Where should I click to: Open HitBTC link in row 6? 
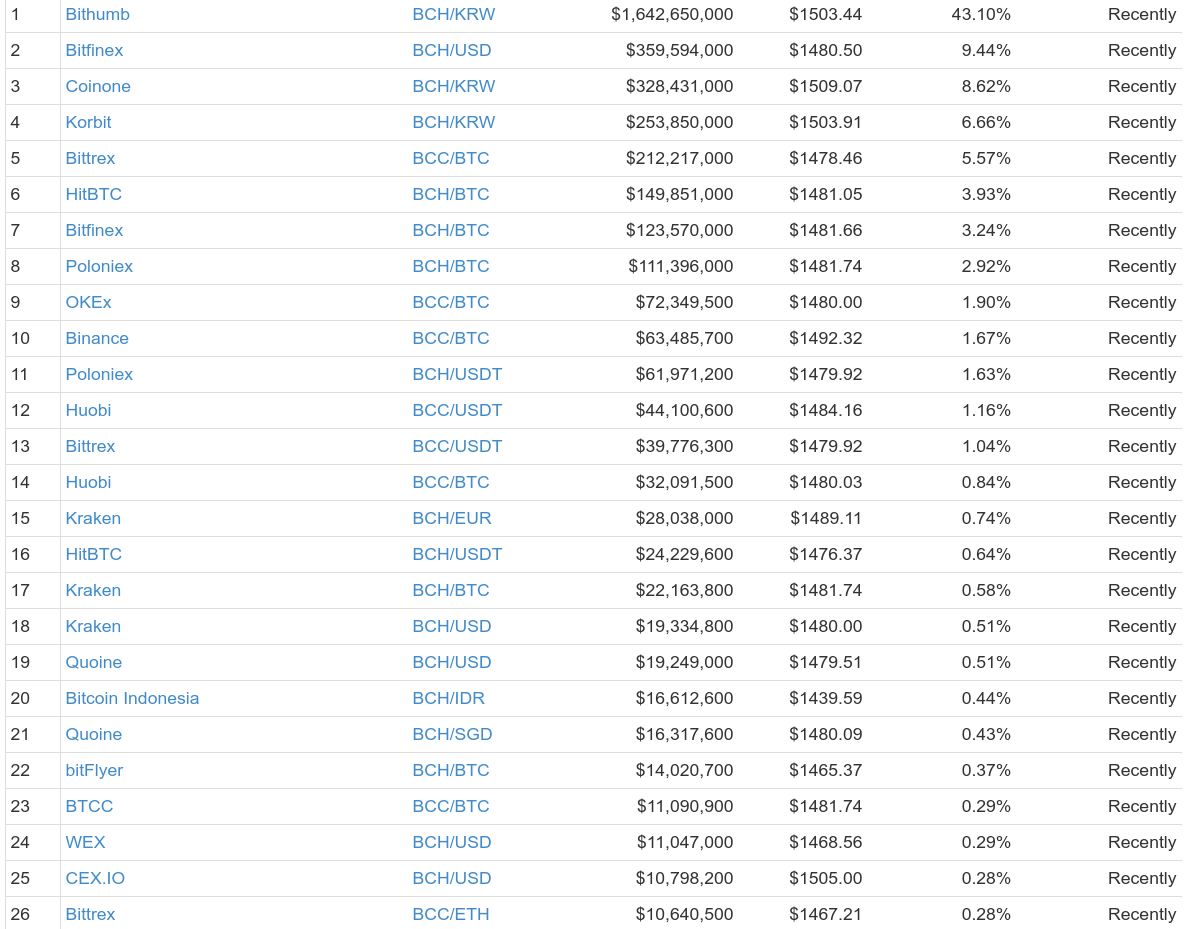93,194
